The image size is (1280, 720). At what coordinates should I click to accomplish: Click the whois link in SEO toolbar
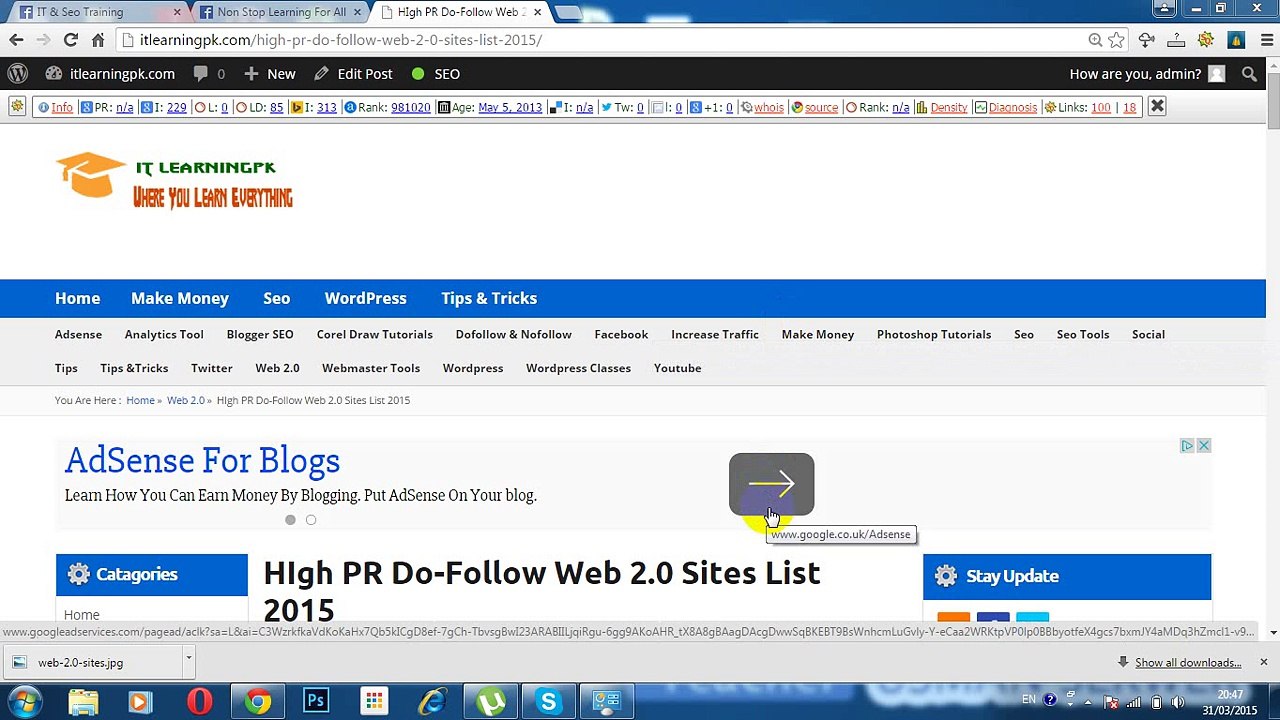769,107
